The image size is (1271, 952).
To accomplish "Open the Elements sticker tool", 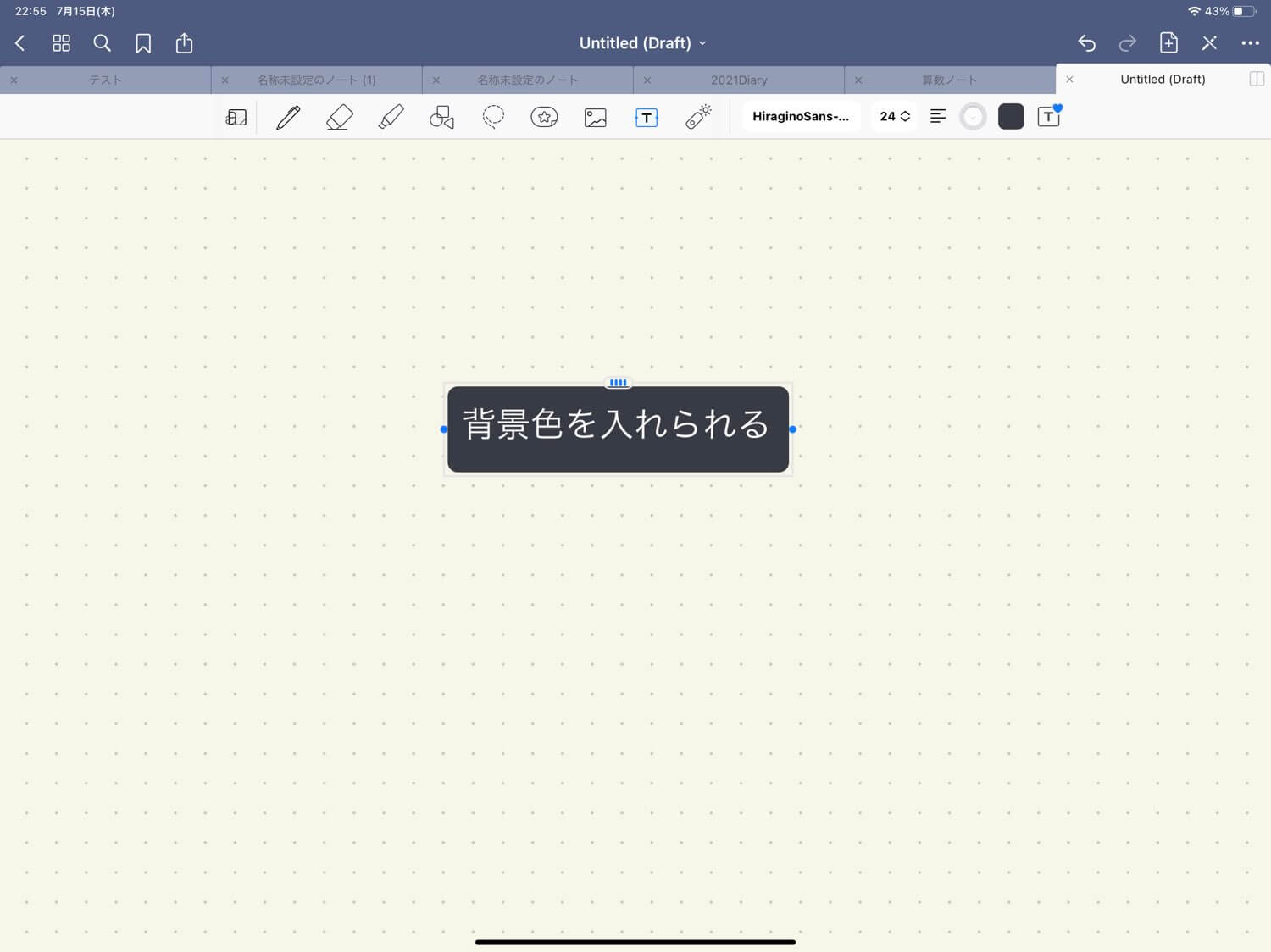I will [544, 117].
